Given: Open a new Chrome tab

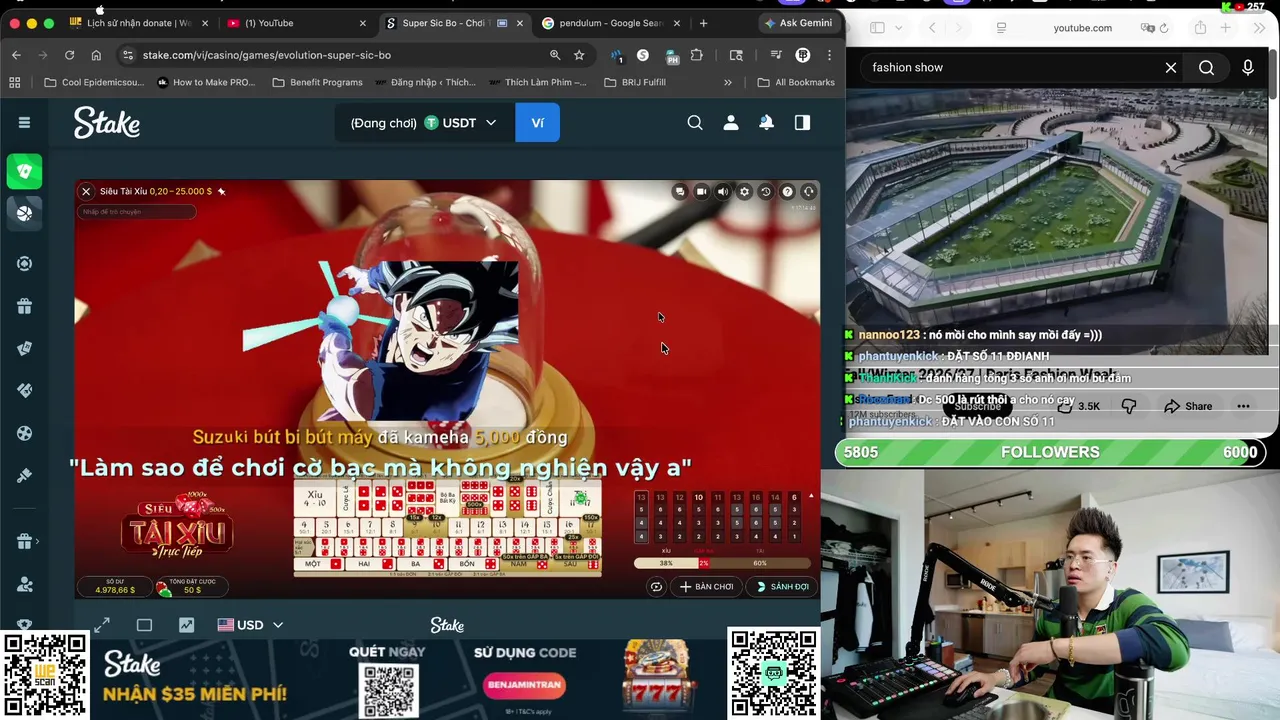Looking at the screenshot, I should (703, 23).
